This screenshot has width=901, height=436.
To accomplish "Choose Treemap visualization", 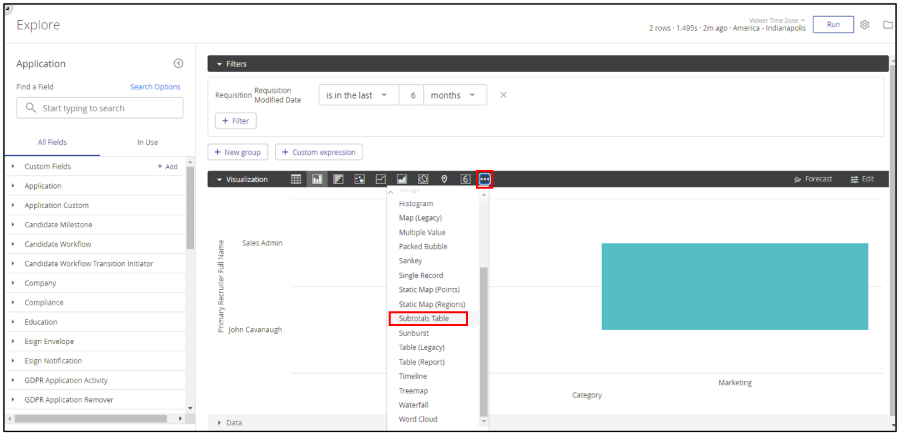I will click(x=414, y=391).
